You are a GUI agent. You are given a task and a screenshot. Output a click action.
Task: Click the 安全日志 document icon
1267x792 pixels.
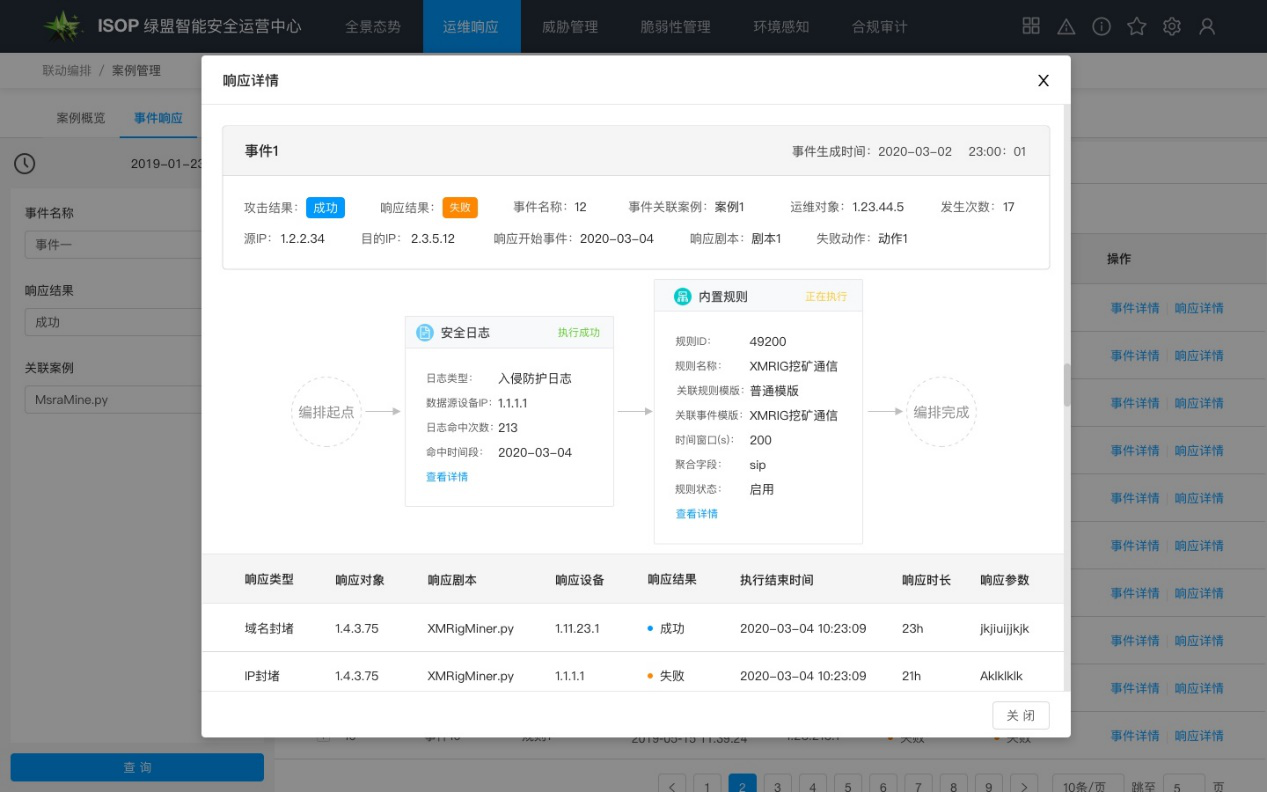pyautogui.click(x=424, y=333)
